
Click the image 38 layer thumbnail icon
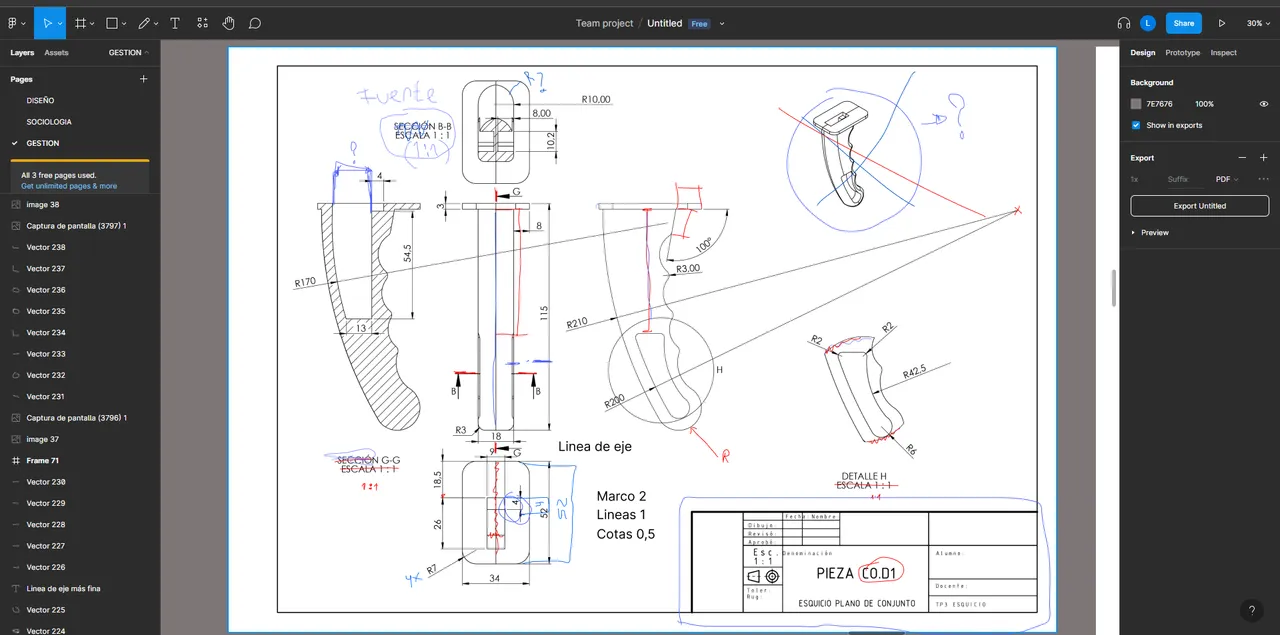tap(15, 205)
